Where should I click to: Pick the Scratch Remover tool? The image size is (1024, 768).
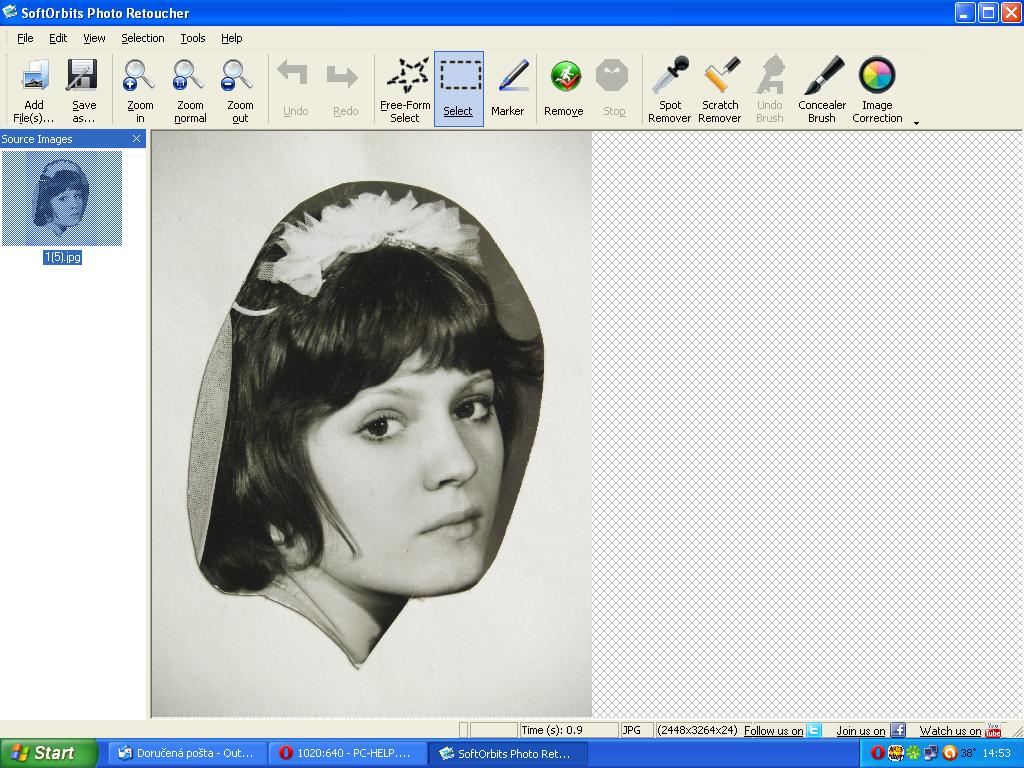(x=720, y=76)
